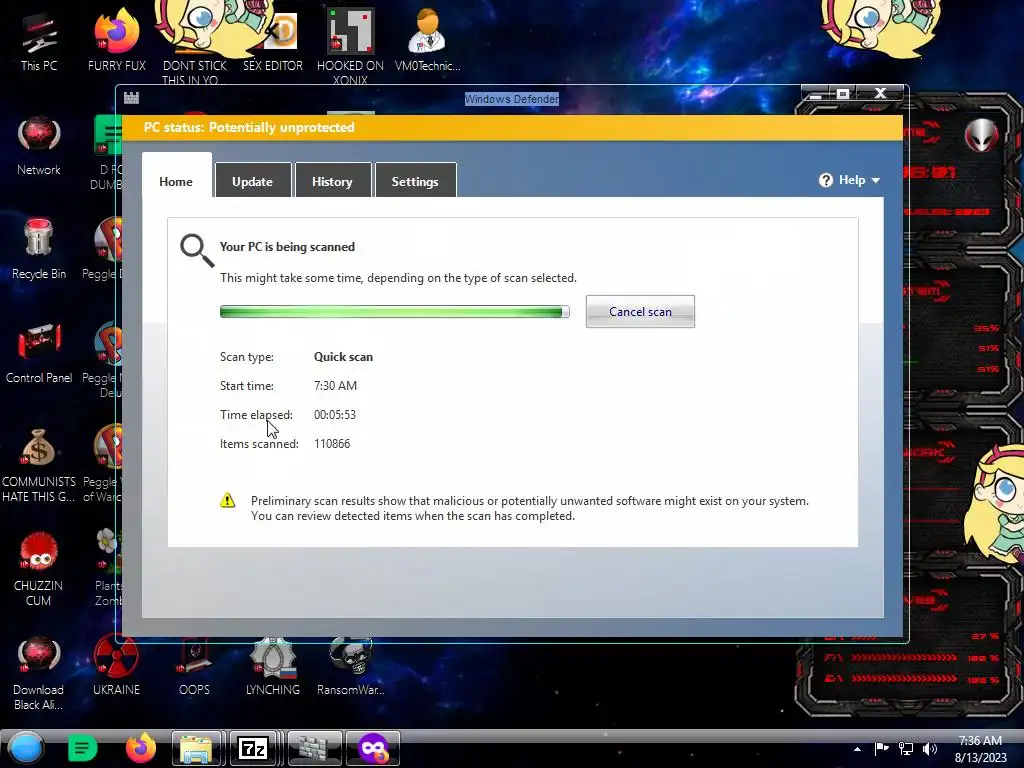The width and height of the screenshot is (1024, 768).
Task: Launch the CHUZZIN CUM shortcut
Action: [x=39, y=568]
